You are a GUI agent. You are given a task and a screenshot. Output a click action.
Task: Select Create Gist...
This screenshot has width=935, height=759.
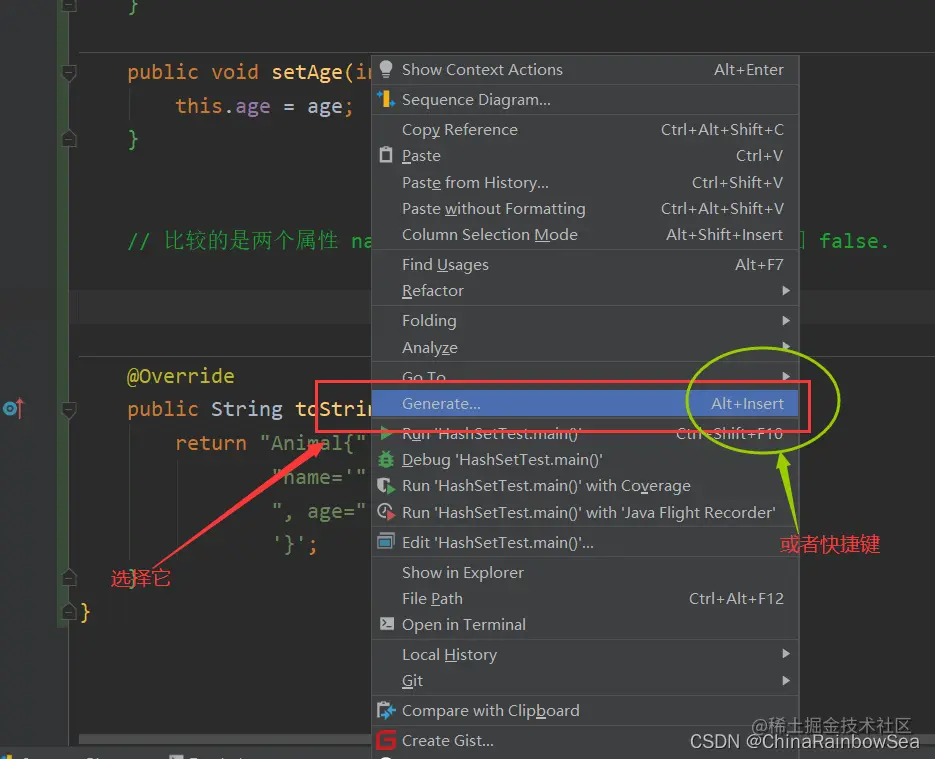point(585,741)
